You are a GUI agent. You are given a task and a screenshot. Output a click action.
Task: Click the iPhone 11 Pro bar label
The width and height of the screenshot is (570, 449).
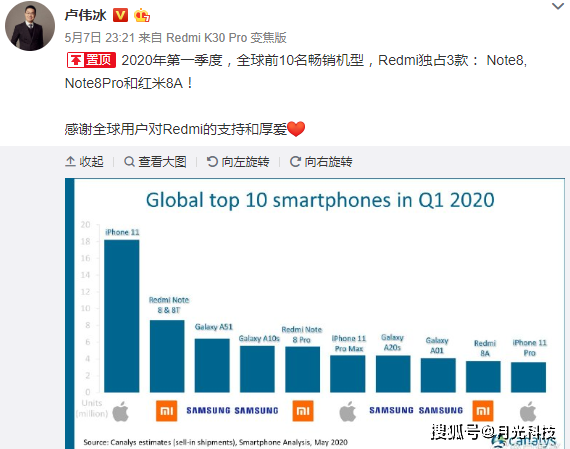529,348
